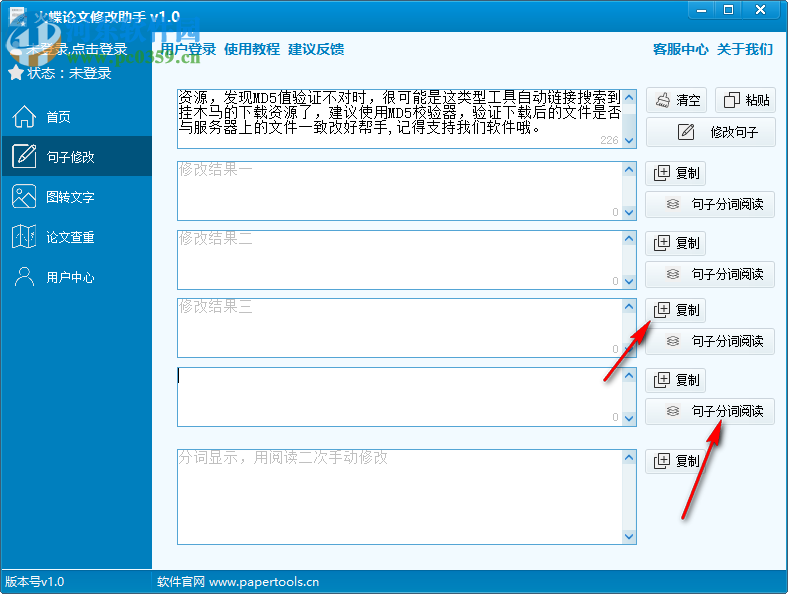Maximize the 火蝶论文修改助手 window

(728, 10)
